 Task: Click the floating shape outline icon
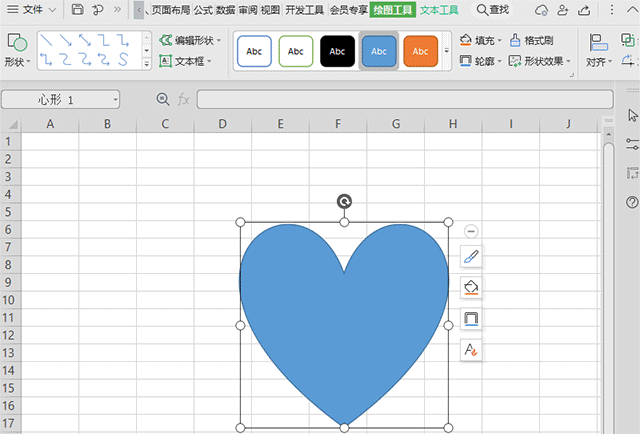471,319
